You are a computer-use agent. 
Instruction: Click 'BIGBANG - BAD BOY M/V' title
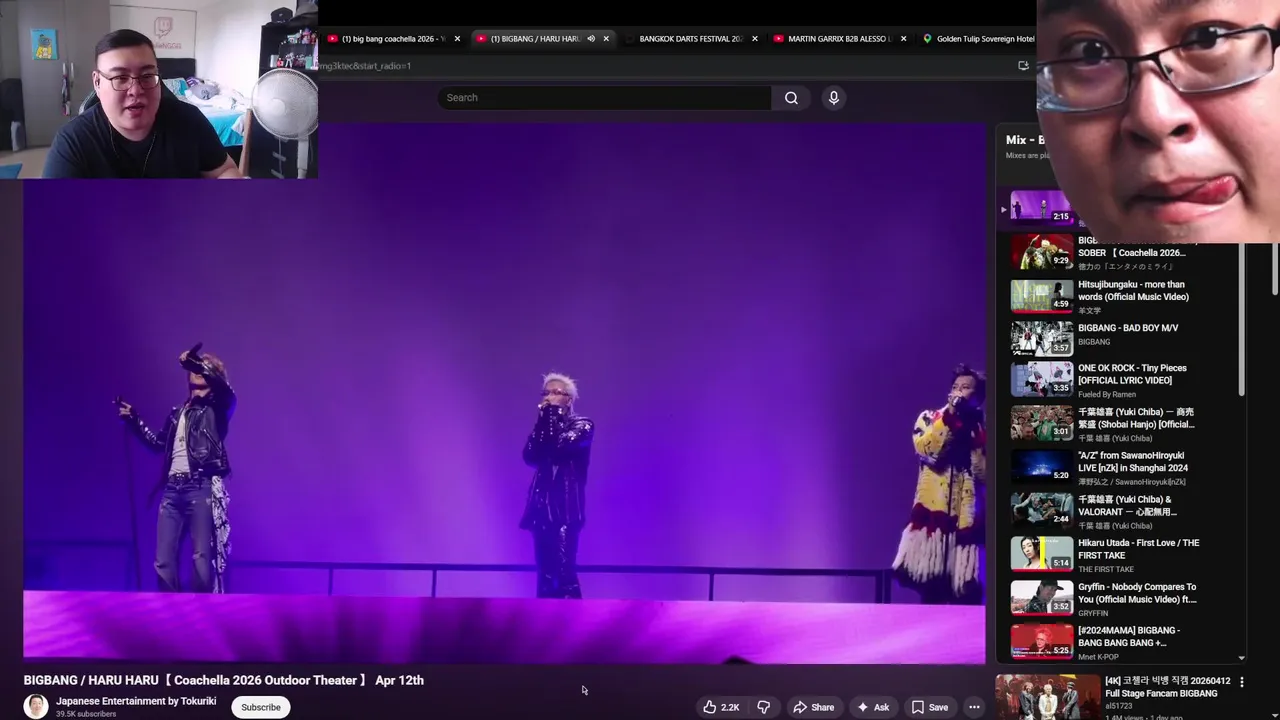(x=1128, y=328)
